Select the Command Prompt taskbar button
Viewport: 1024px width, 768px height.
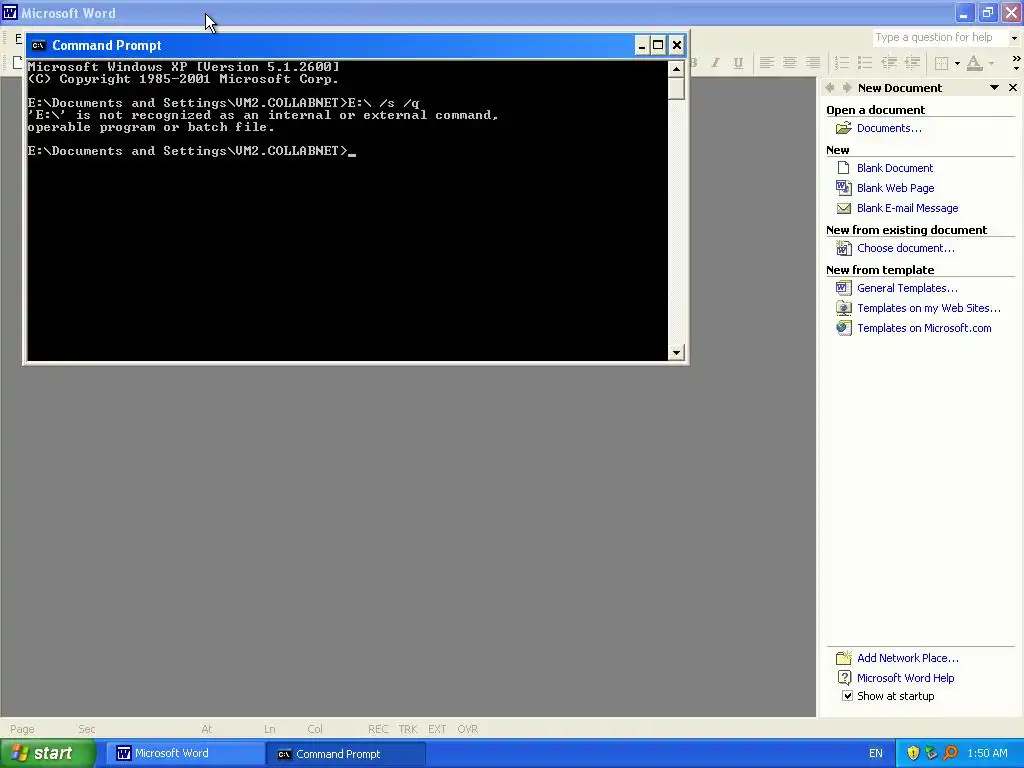[346, 754]
